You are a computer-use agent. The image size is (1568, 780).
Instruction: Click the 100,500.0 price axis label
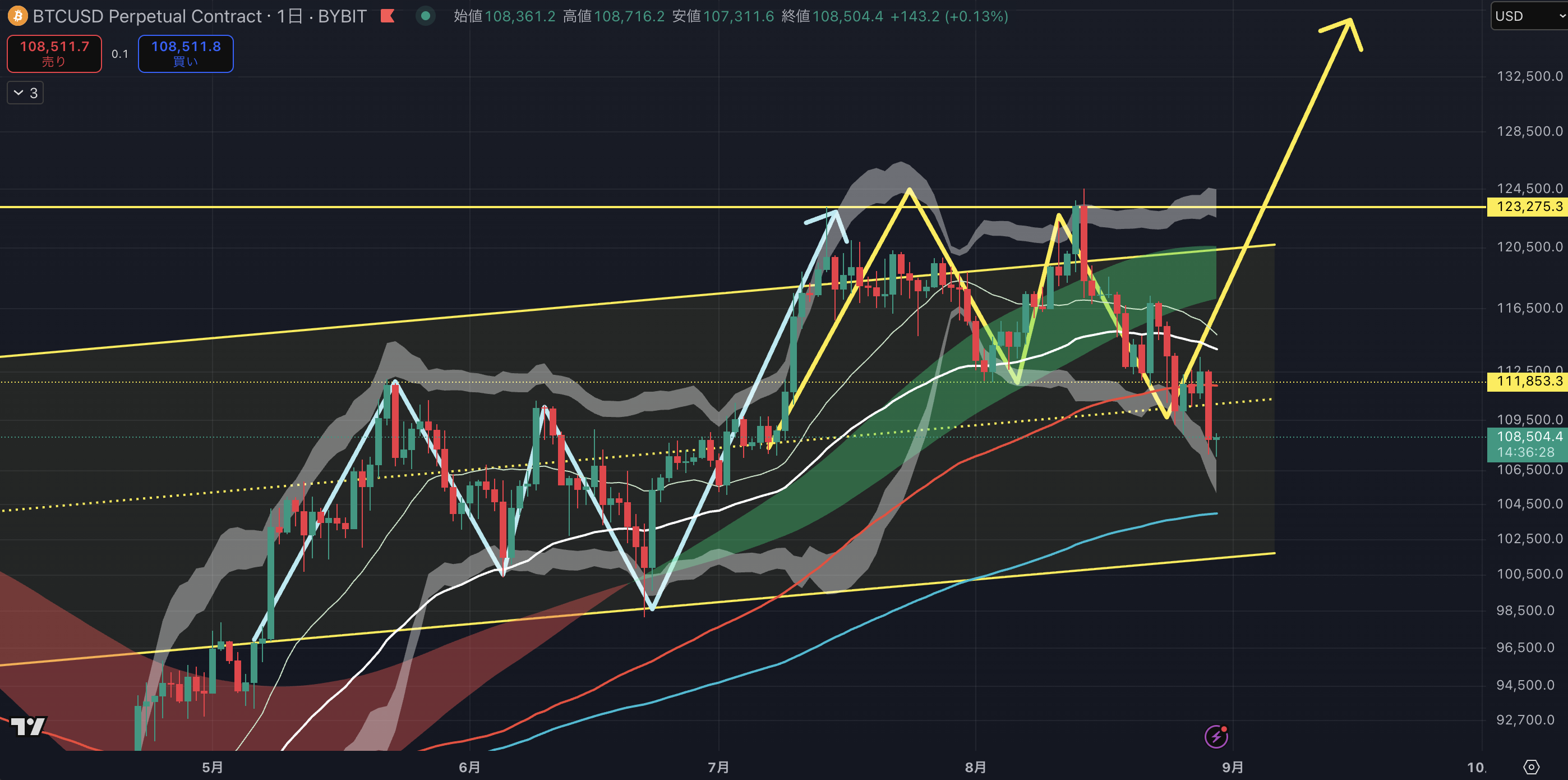[1530, 573]
